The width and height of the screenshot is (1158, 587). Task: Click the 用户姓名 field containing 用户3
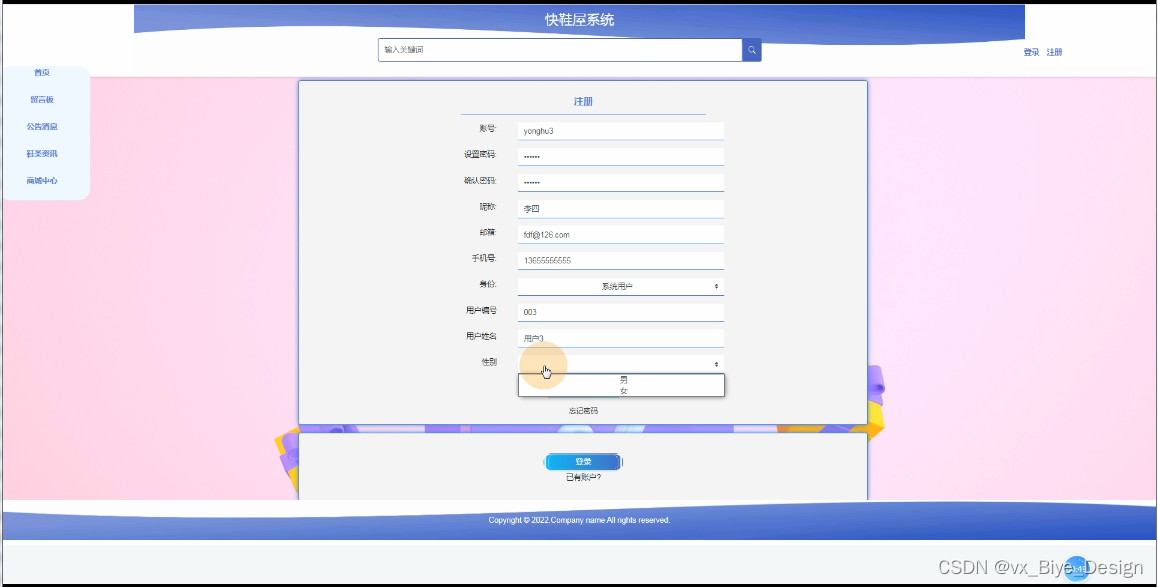pyautogui.click(x=620, y=338)
